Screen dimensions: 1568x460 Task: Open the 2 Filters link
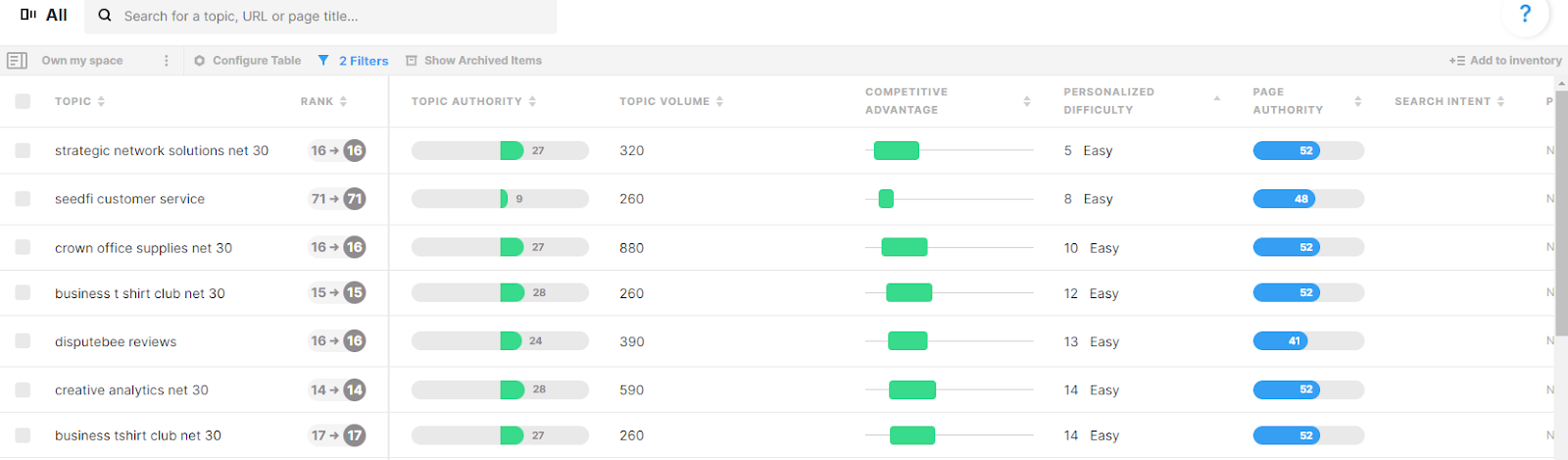tap(364, 61)
